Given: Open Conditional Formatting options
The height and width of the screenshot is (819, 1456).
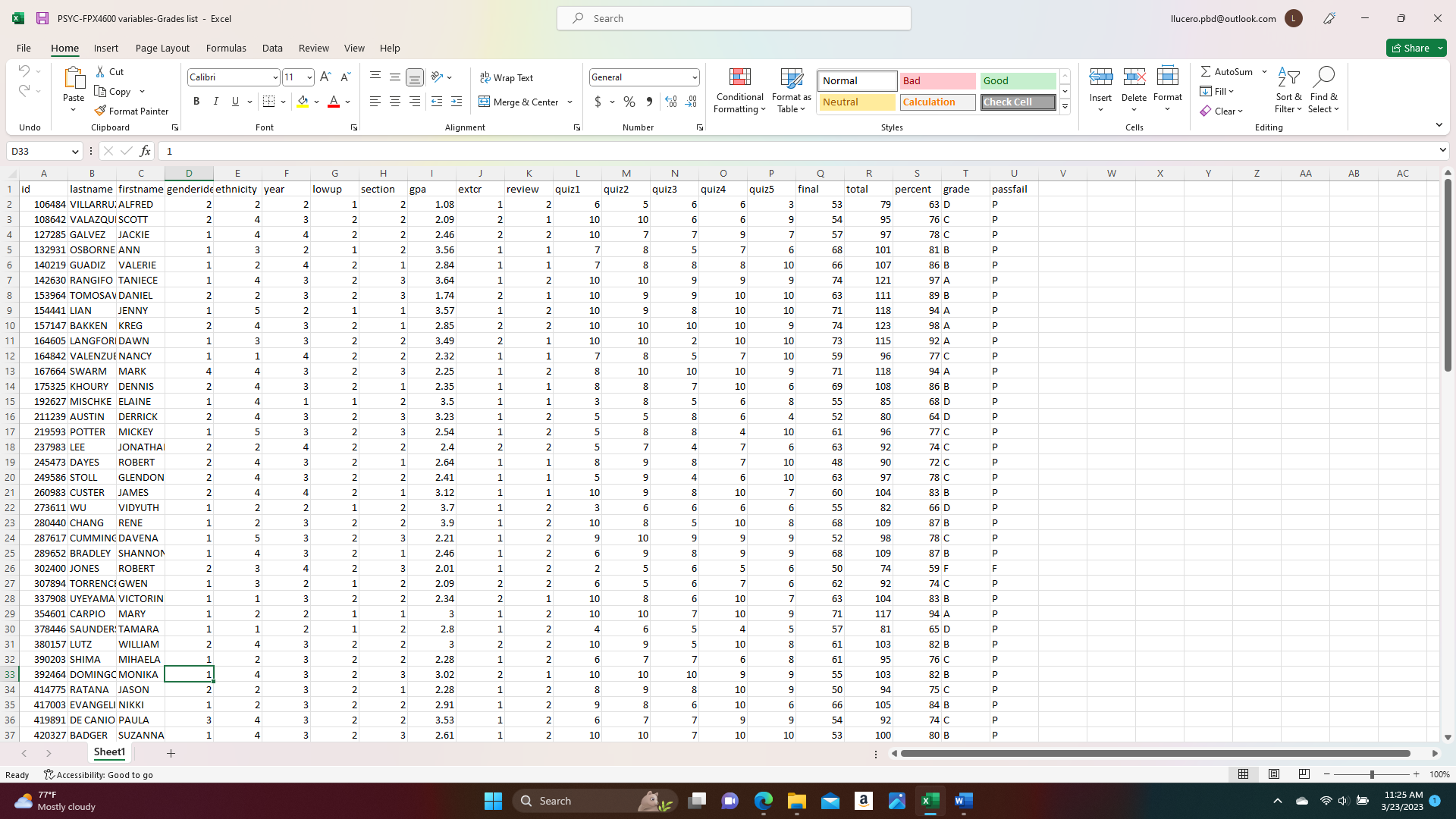Looking at the screenshot, I should click(739, 90).
